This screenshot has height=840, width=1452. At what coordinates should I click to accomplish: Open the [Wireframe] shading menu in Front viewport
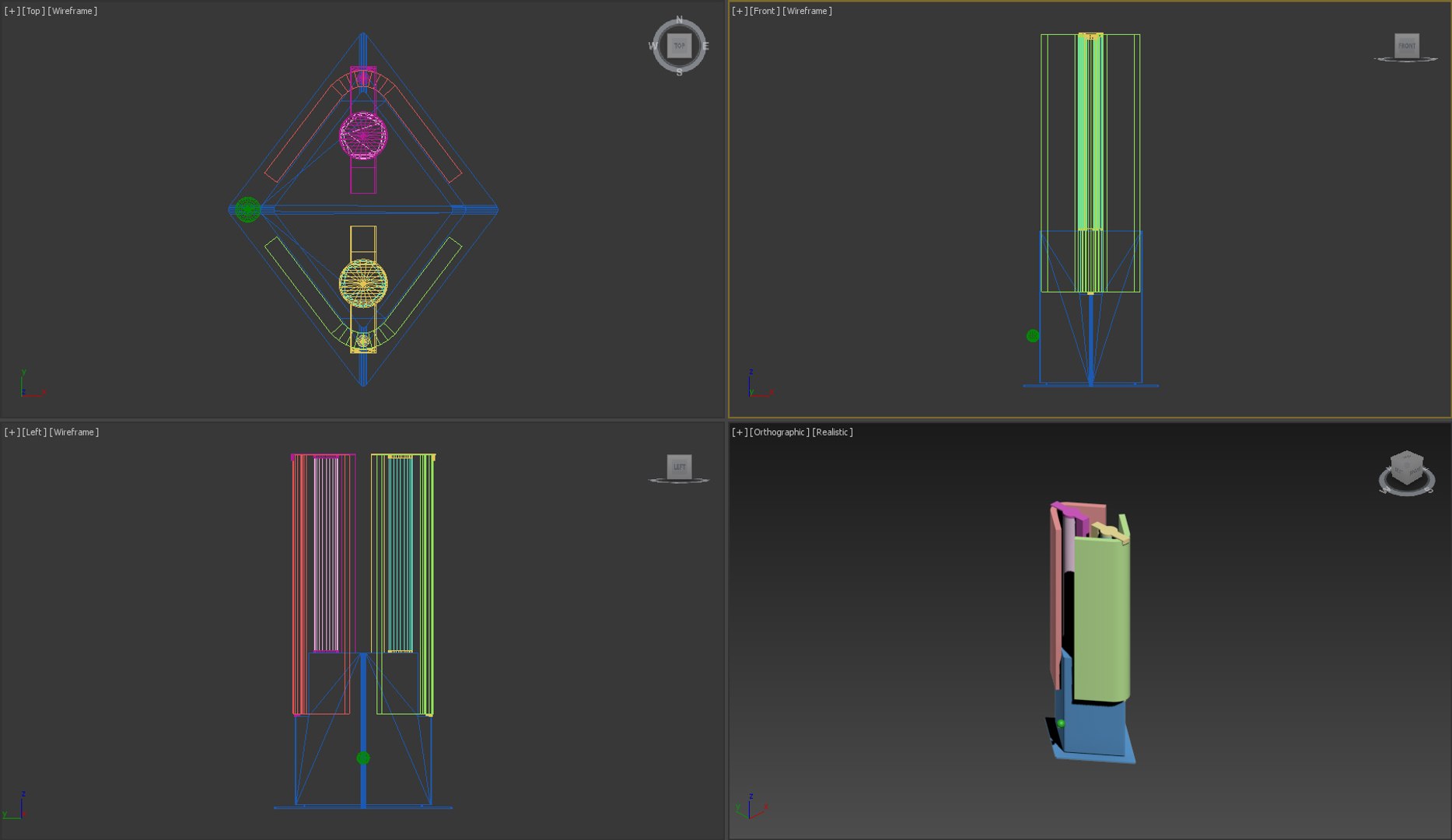click(807, 11)
